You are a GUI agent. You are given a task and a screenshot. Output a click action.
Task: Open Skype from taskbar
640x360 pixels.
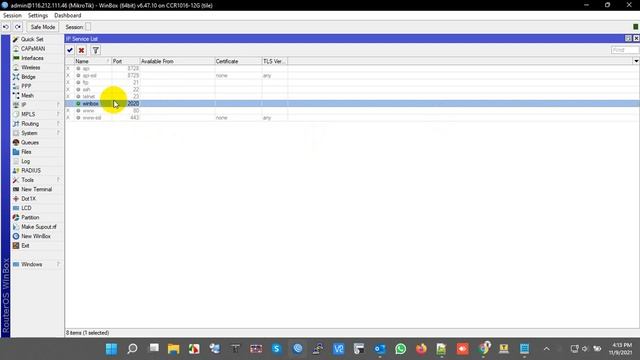pos(277,349)
